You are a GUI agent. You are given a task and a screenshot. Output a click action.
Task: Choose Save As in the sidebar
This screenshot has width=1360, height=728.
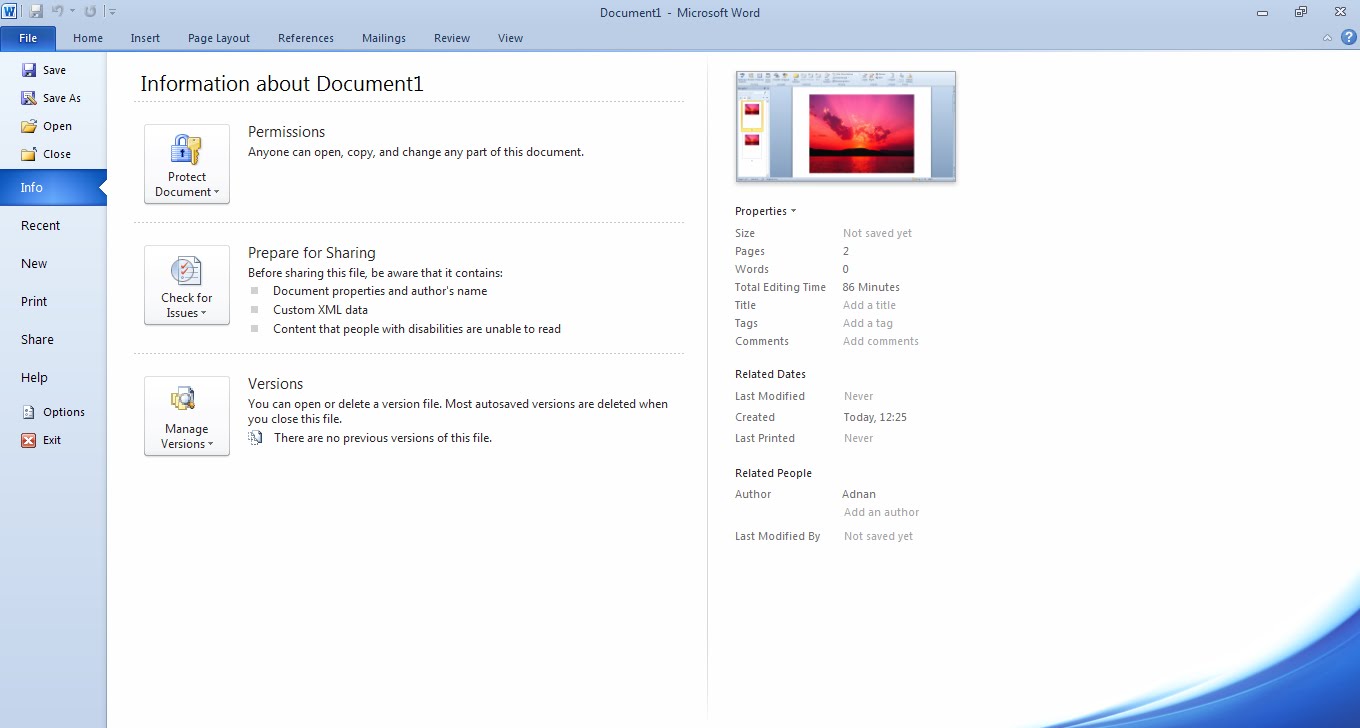[x=53, y=98]
